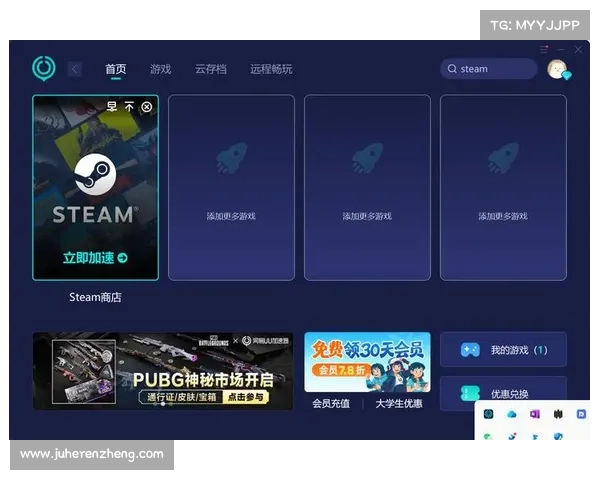Click blue D icon in tray popup
Viewport: 600px width, 480px height.
pos(581,414)
